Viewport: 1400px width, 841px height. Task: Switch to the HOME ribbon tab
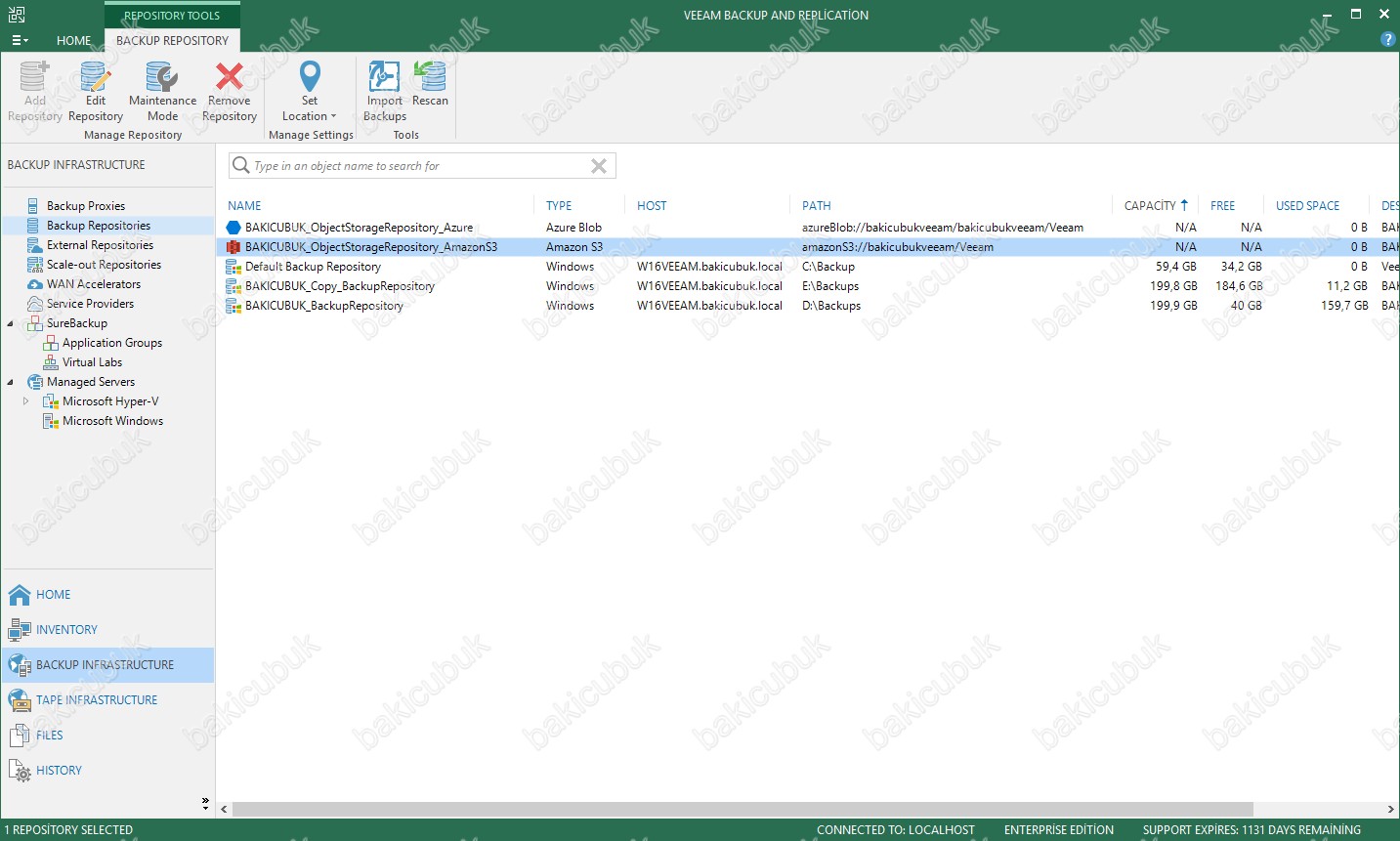(x=74, y=40)
